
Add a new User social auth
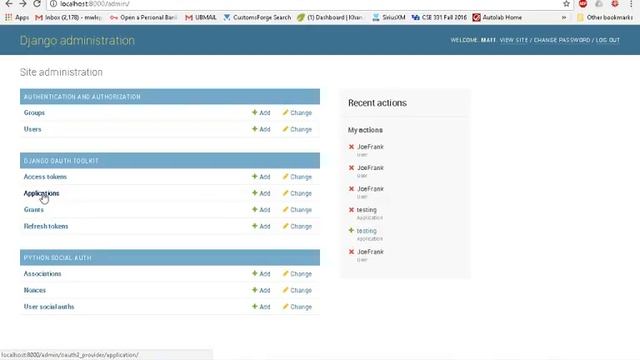pos(261,307)
